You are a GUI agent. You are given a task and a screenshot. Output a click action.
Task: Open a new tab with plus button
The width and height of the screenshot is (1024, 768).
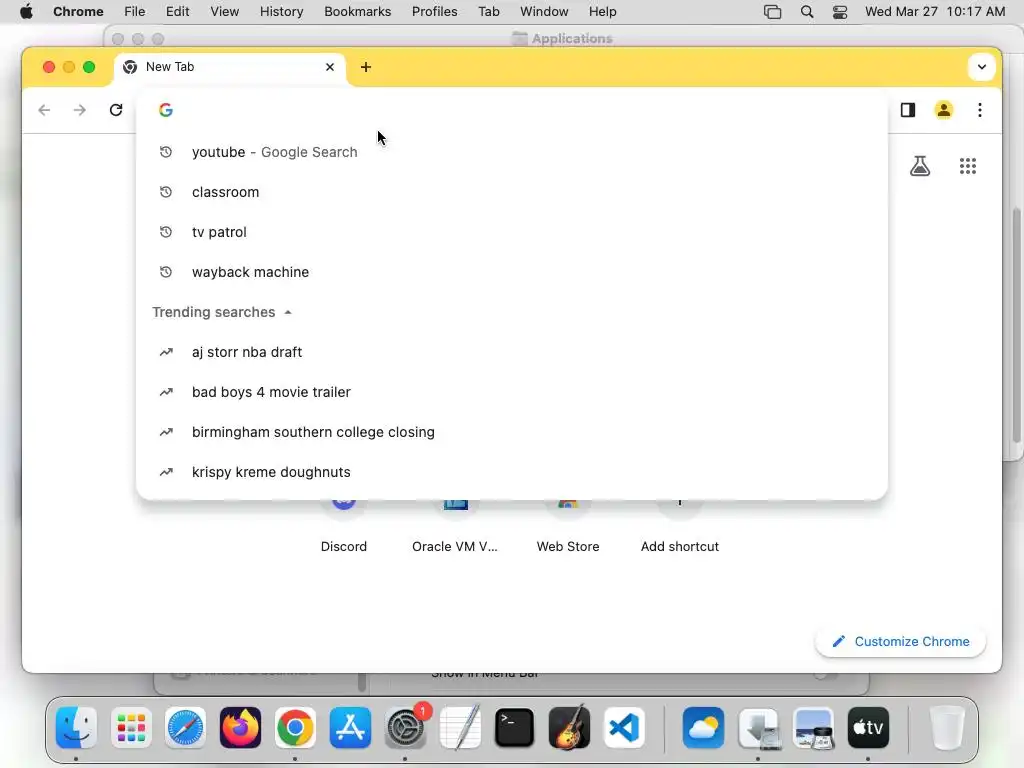(366, 67)
